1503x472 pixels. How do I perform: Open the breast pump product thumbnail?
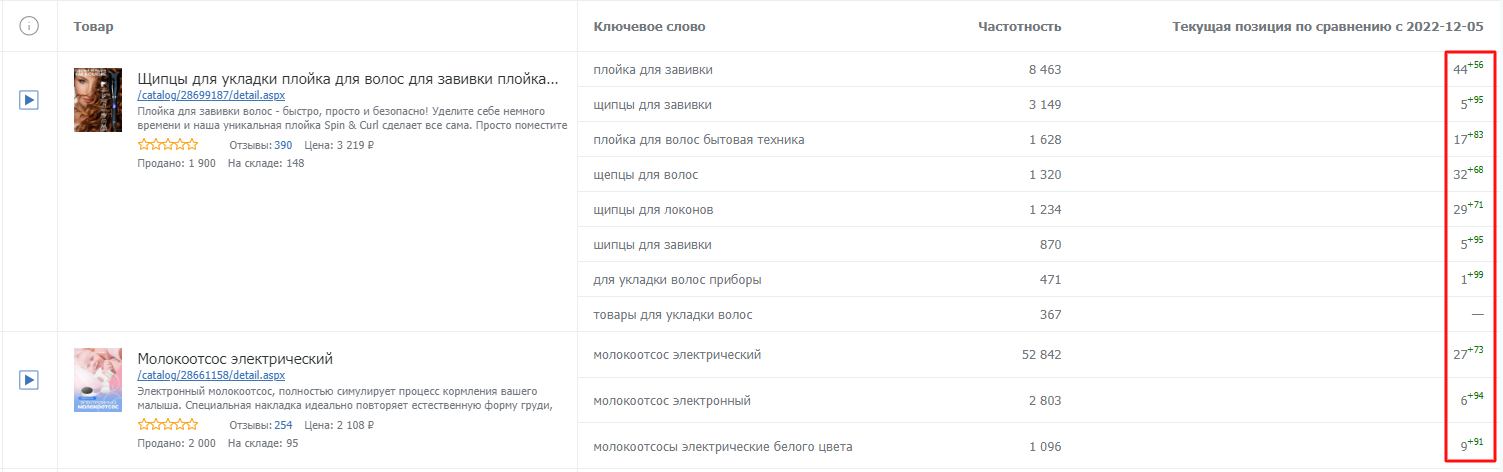(x=98, y=380)
